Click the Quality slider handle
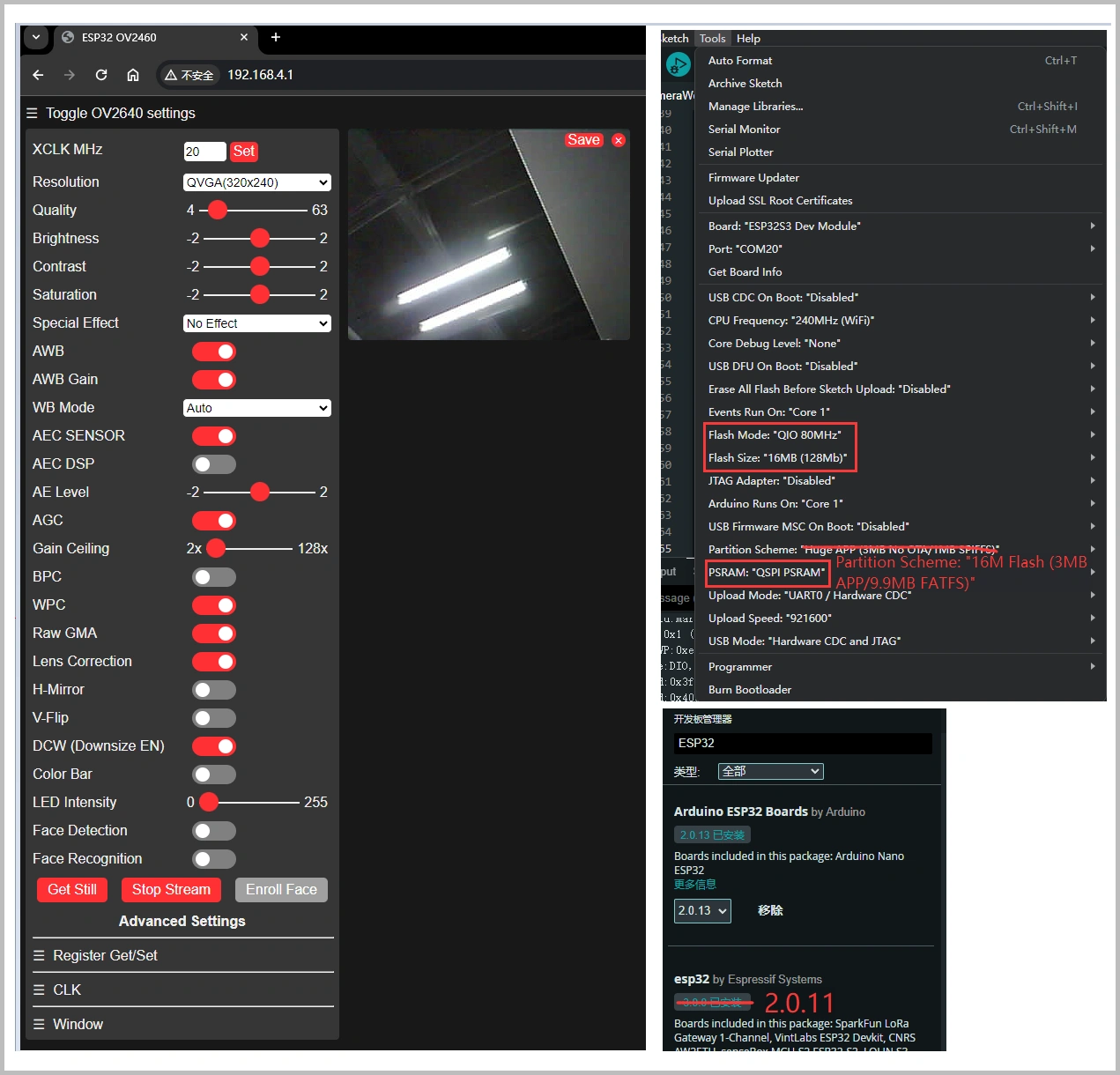The image size is (1120, 1075). [x=217, y=210]
